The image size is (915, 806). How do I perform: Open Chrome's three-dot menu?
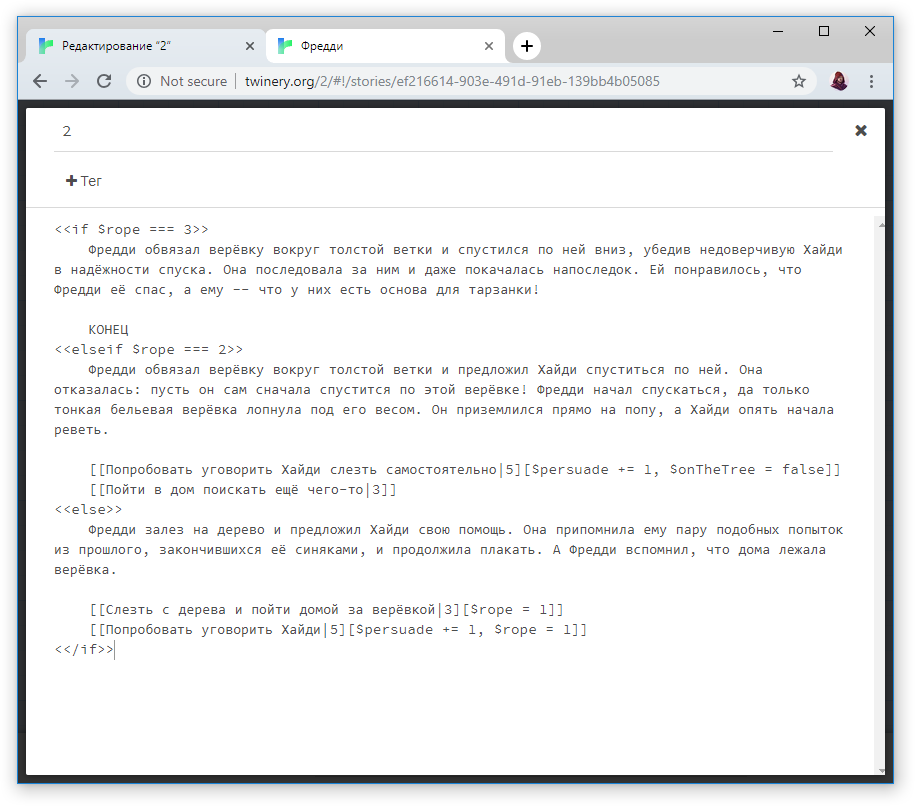tap(871, 81)
